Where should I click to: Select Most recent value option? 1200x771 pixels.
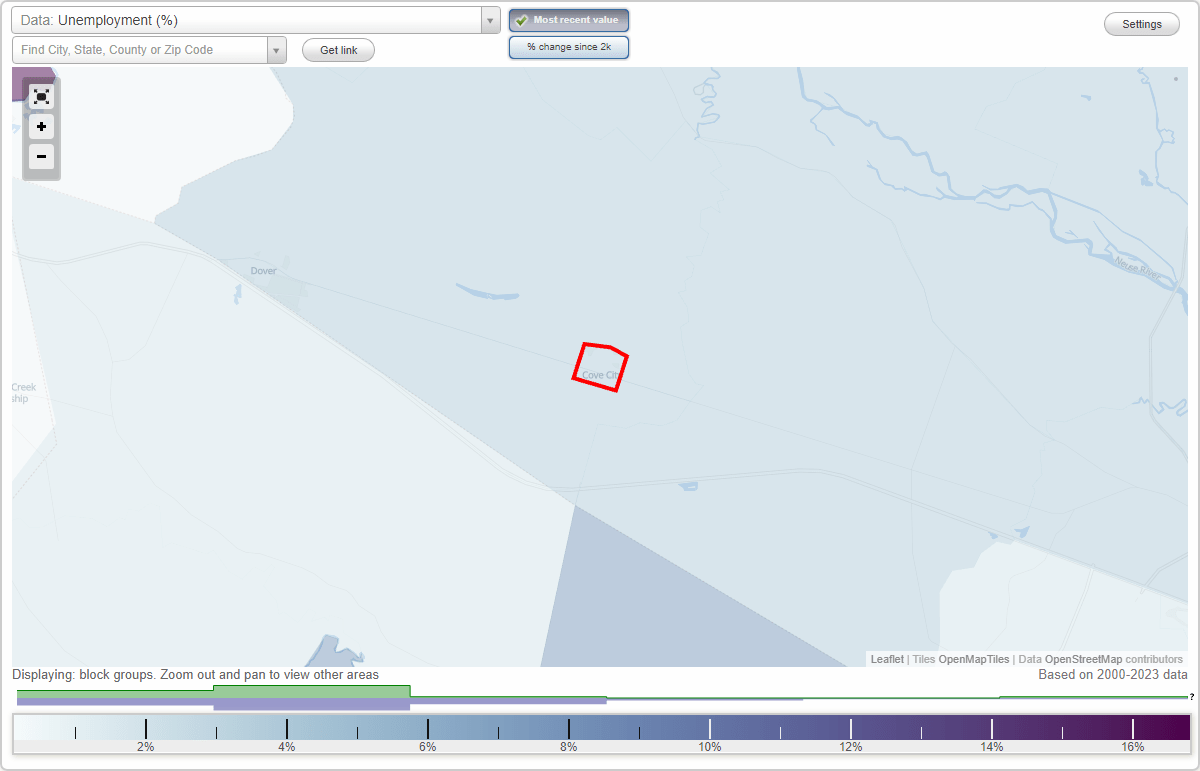(569, 20)
